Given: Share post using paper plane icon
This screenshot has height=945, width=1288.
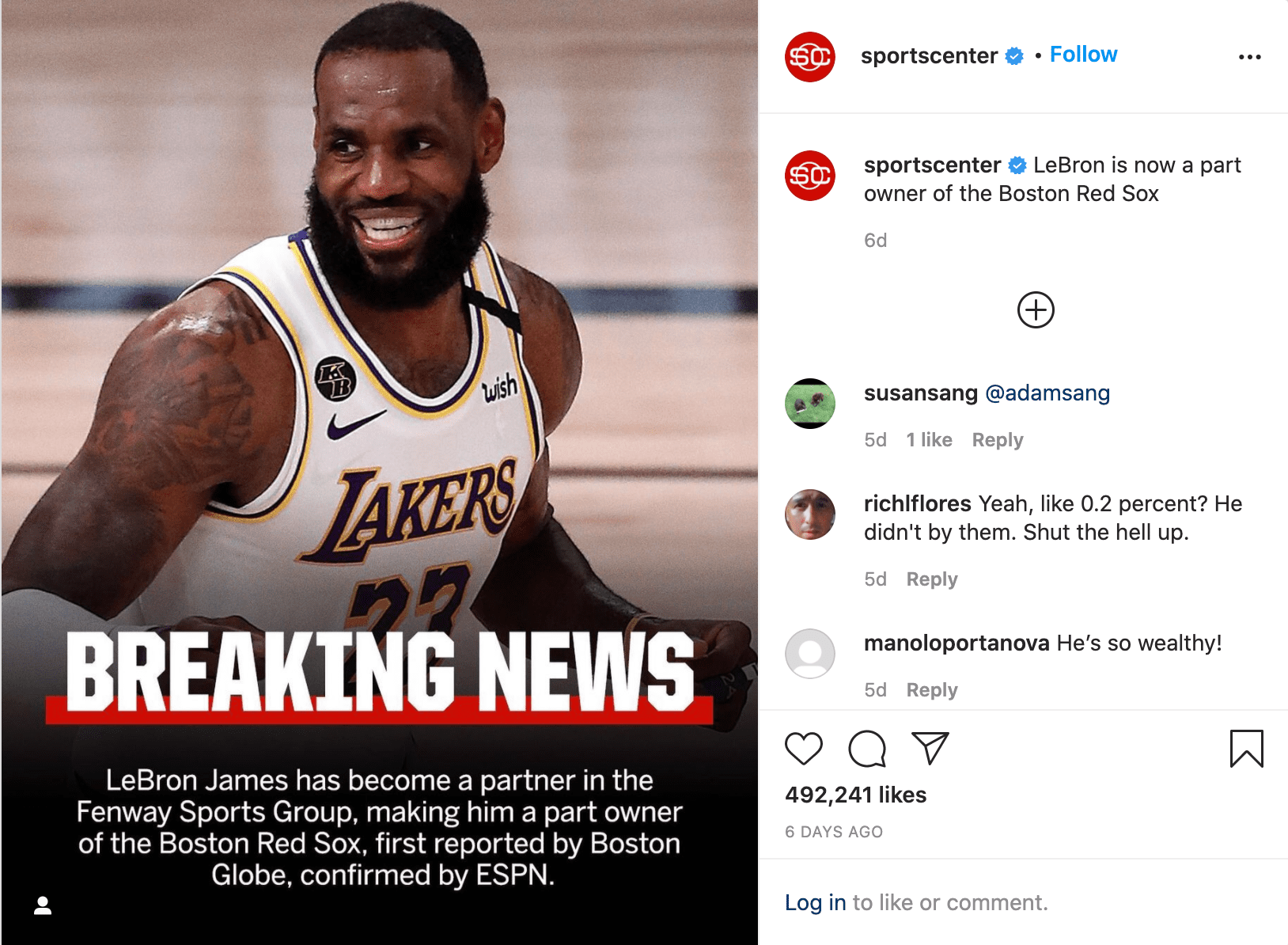Looking at the screenshot, I should coord(930,748).
